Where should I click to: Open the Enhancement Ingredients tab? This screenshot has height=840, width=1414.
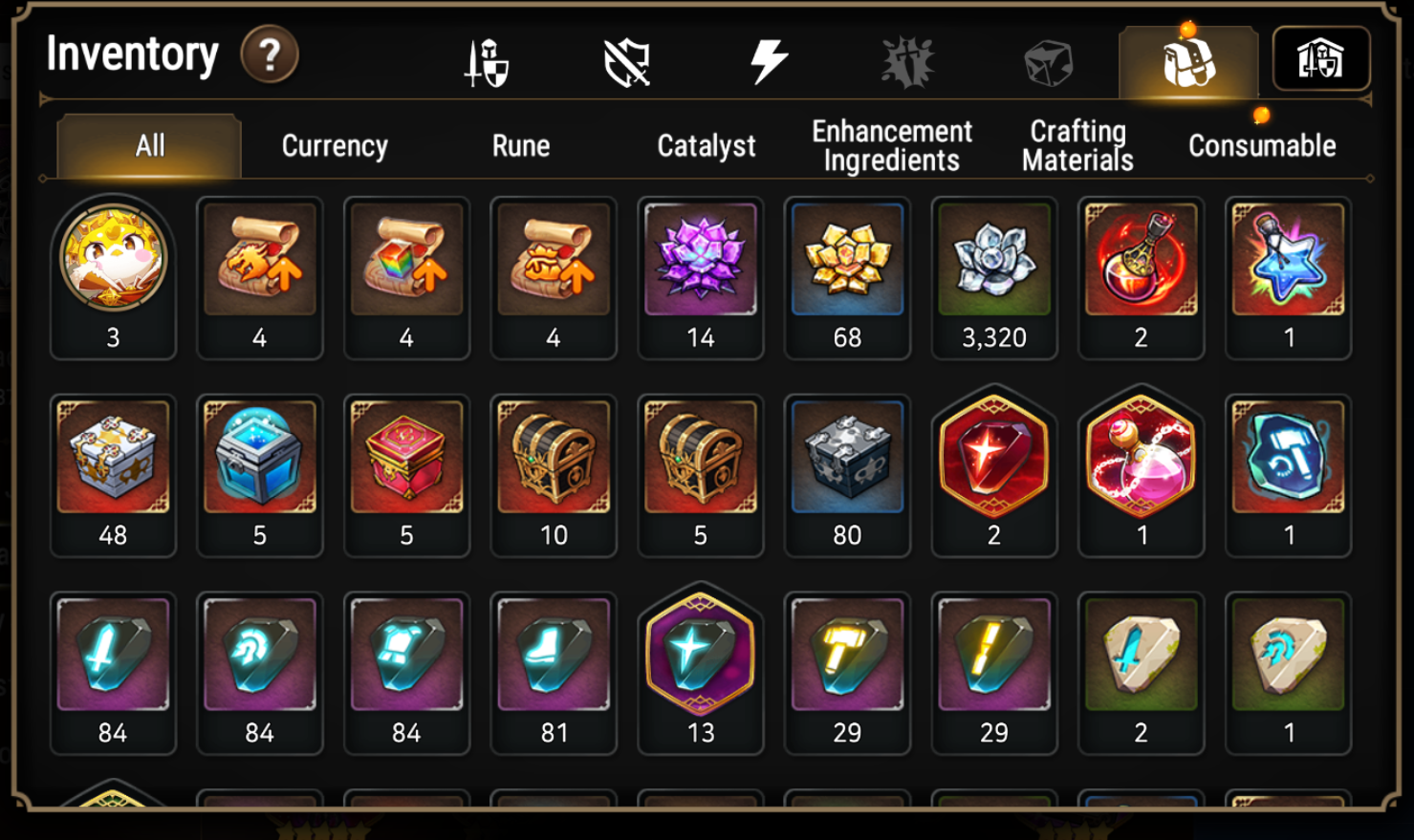pyautogui.click(x=892, y=145)
